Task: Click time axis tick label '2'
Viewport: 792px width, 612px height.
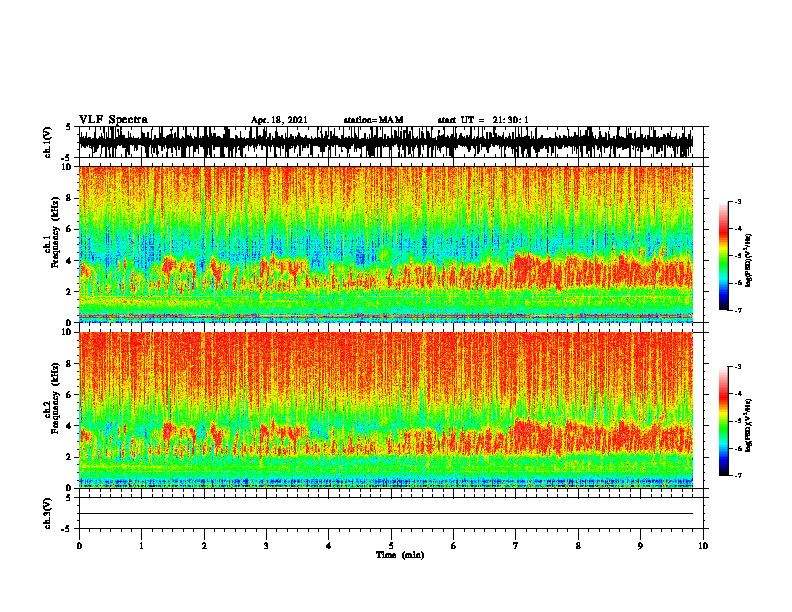Action: [204, 546]
